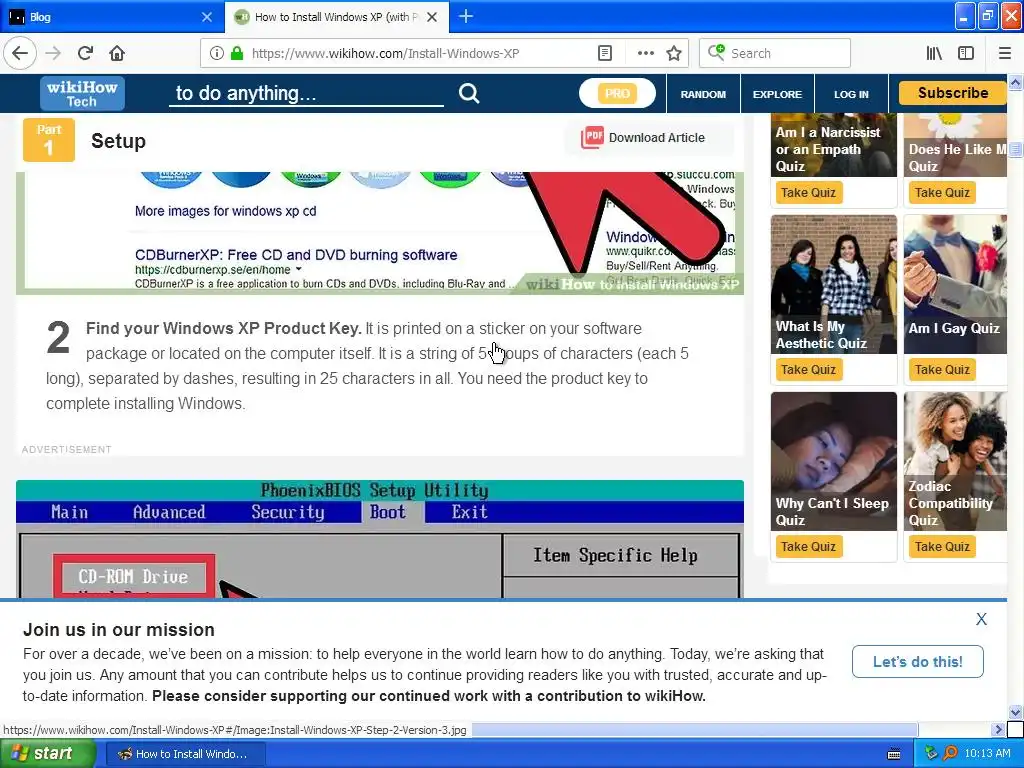Open a new tab with plus icon
Screen dimensions: 1024x768
pyautogui.click(x=466, y=16)
